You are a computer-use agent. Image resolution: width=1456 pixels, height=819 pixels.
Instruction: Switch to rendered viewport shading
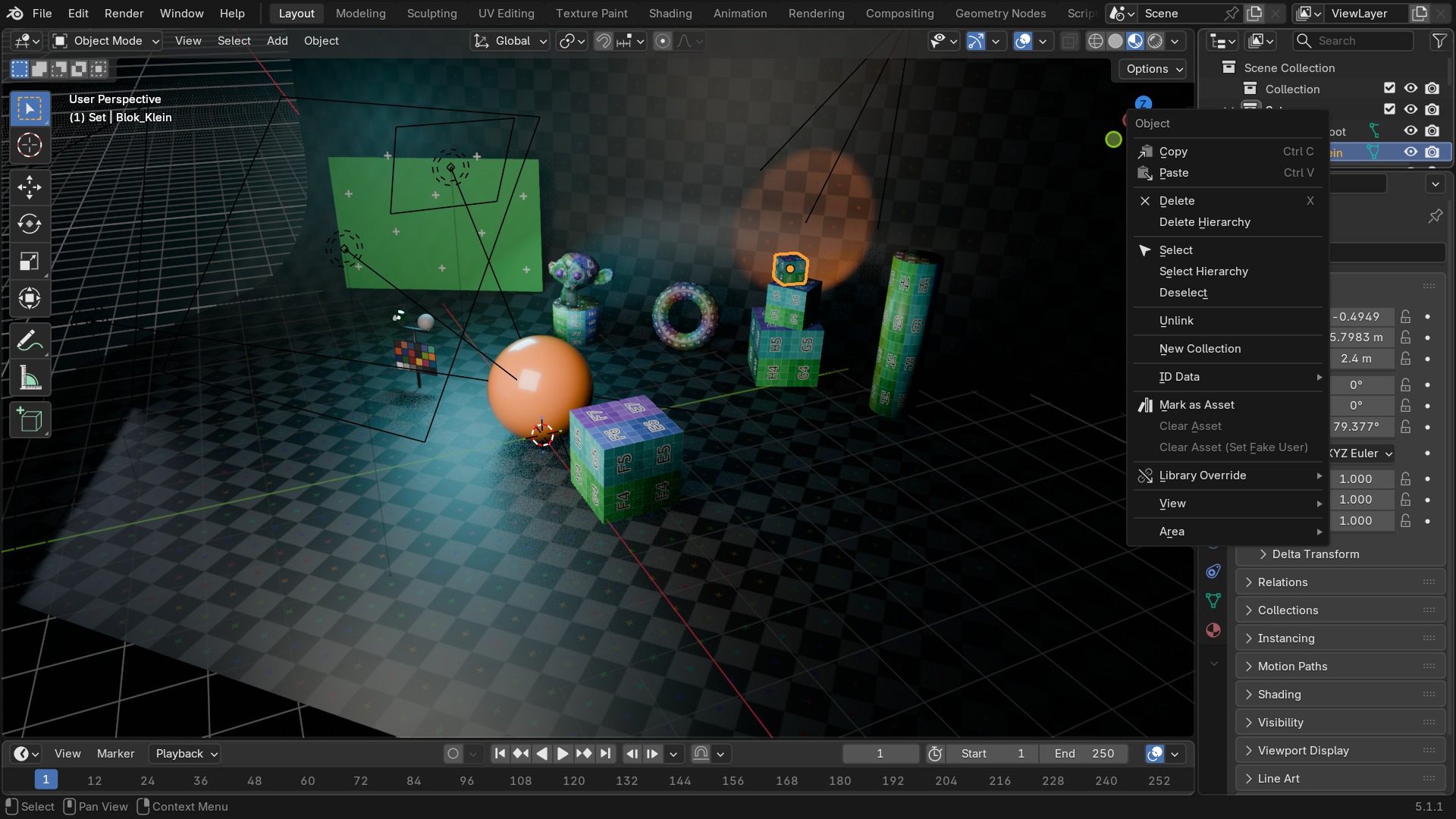1155,41
